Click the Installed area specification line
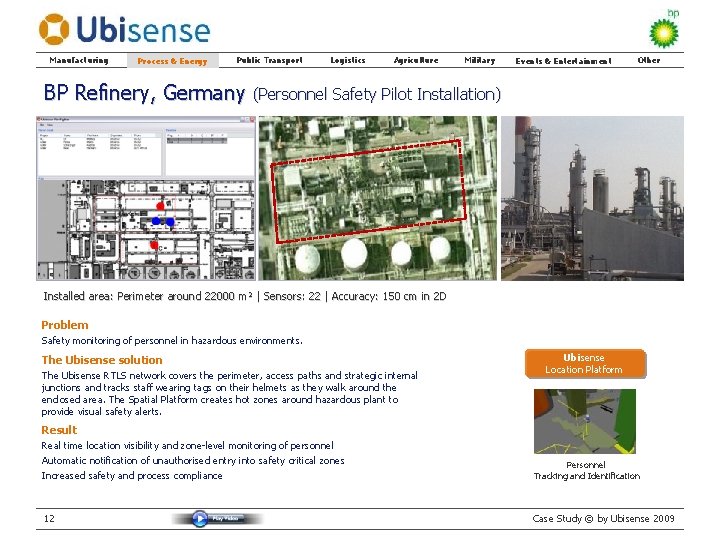The height and width of the screenshot is (540, 720). tap(245, 296)
